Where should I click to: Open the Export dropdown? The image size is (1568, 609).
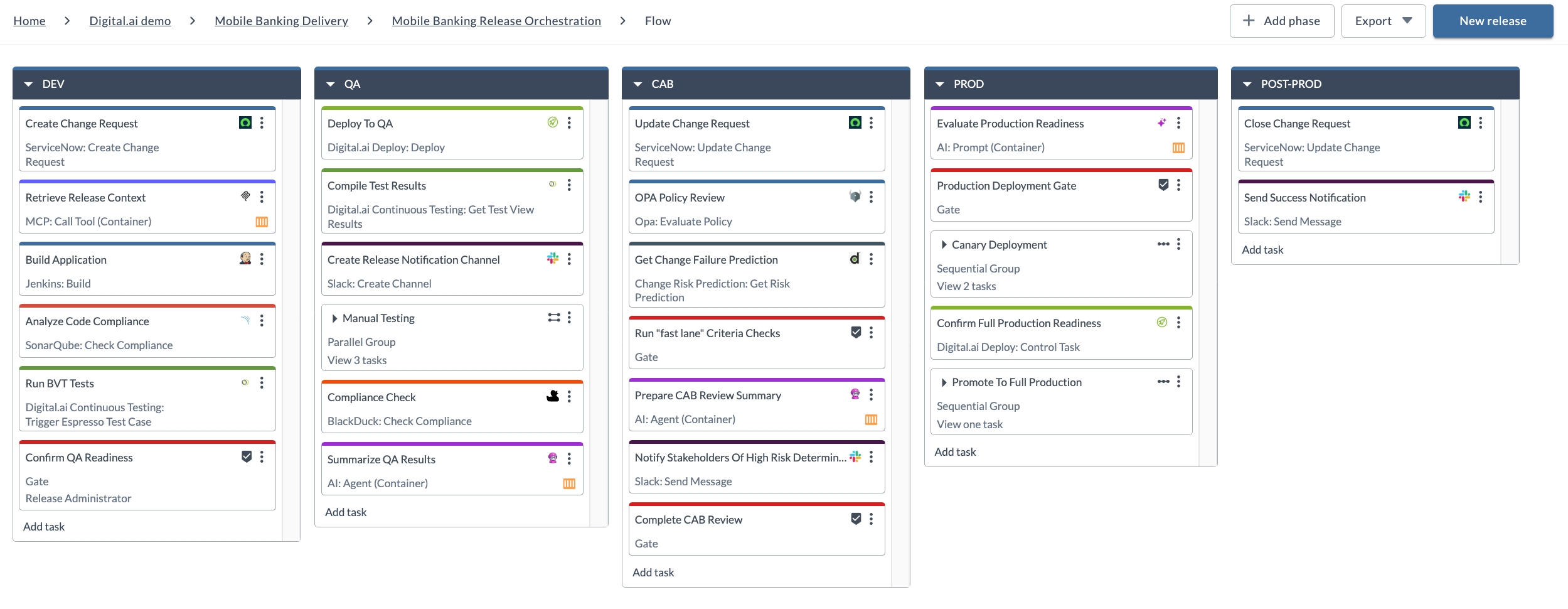point(1384,21)
